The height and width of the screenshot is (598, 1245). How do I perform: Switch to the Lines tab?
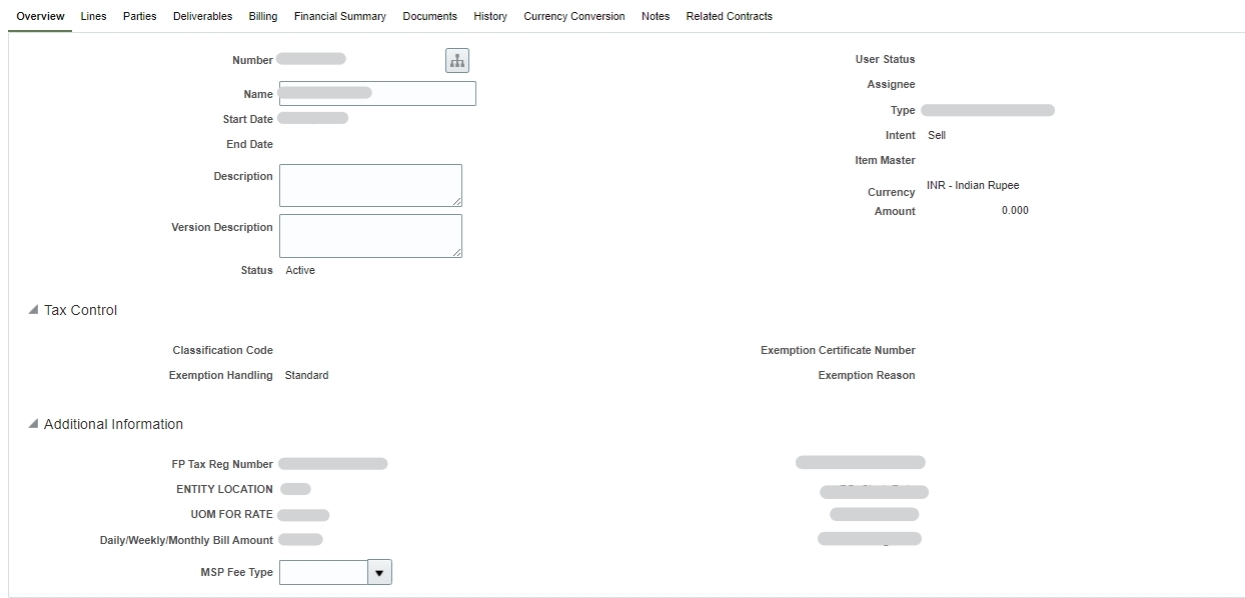(x=93, y=16)
